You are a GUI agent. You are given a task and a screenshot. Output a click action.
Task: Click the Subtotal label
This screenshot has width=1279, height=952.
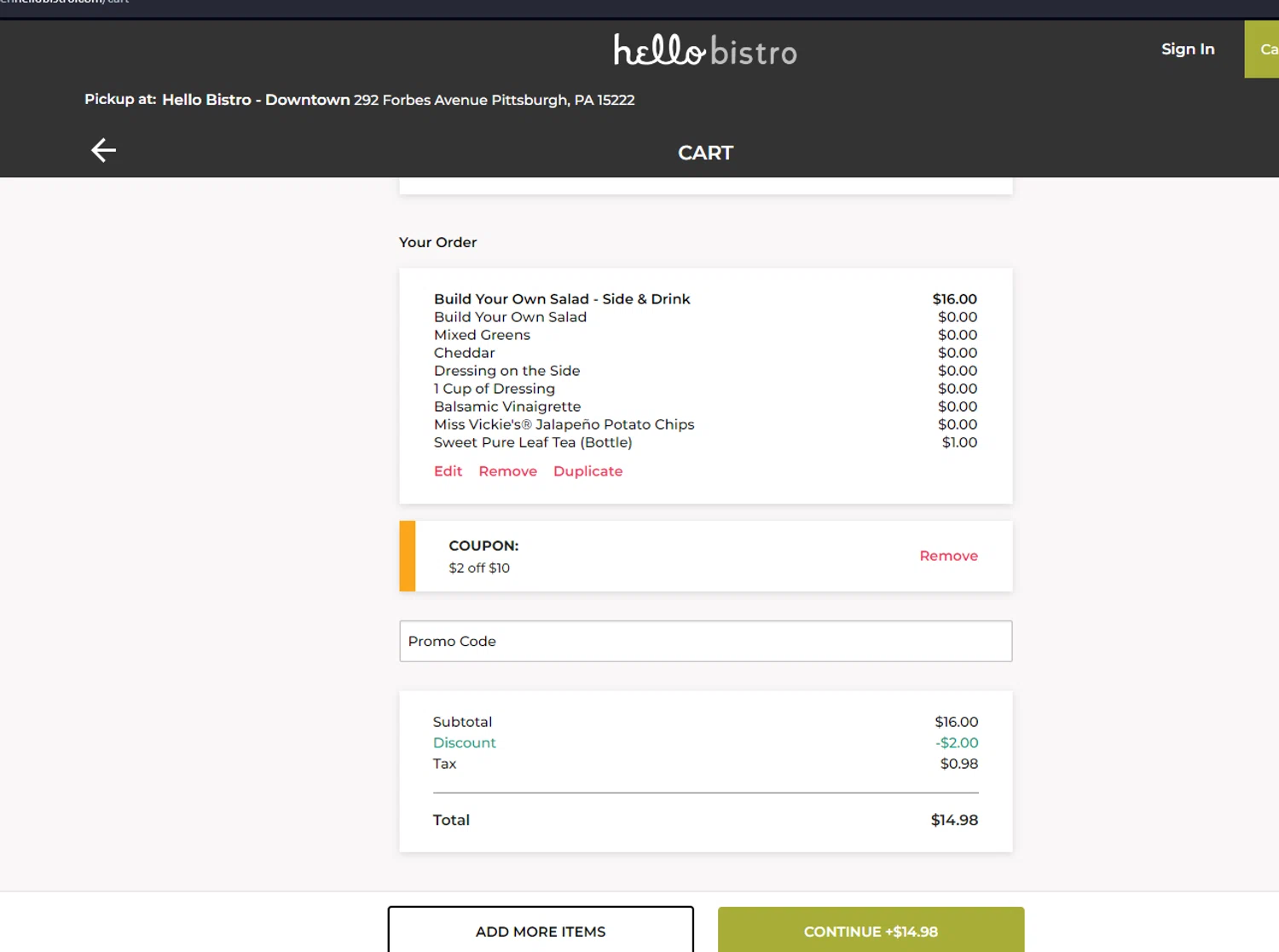point(462,722)
